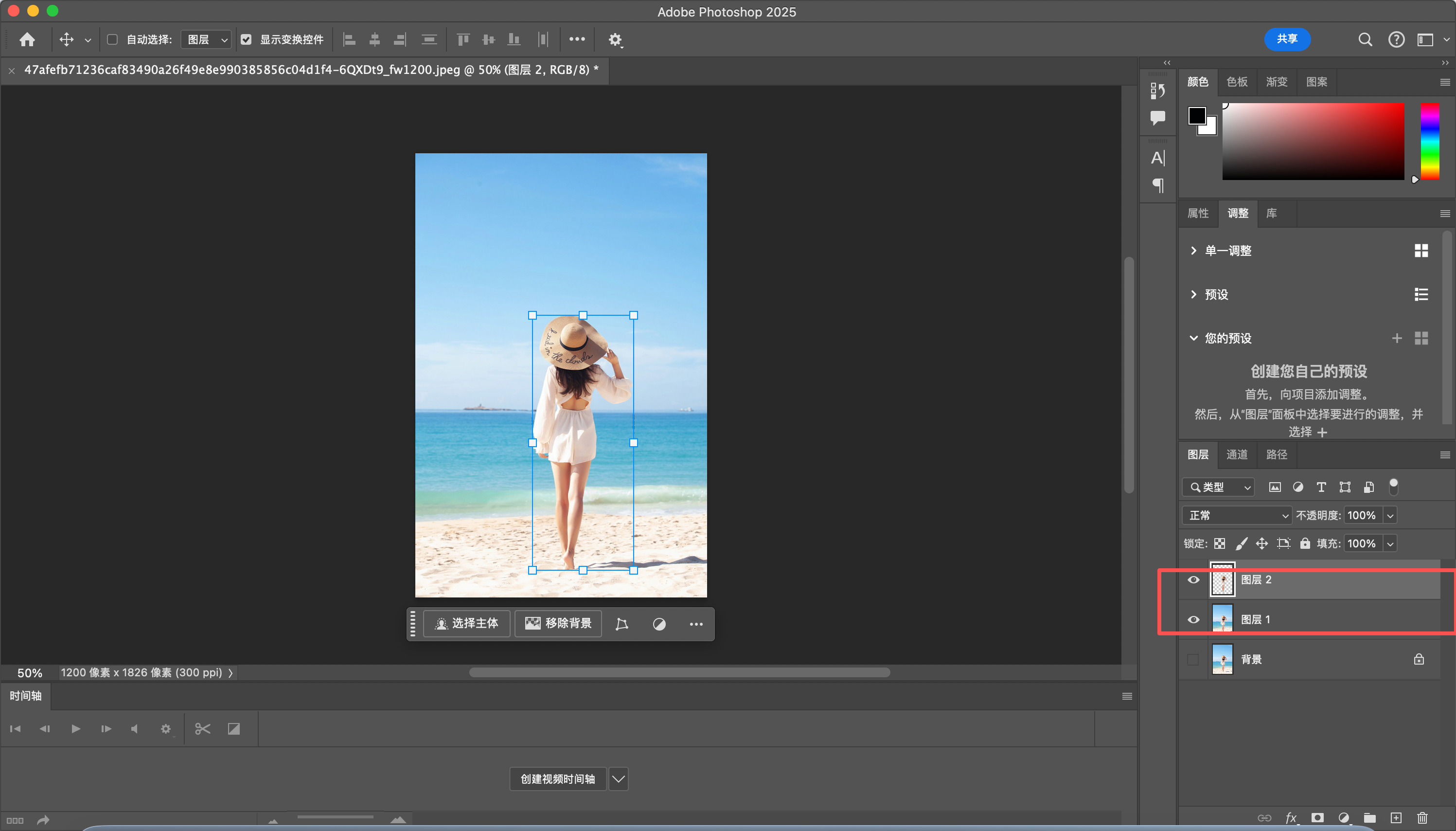Create a new layer with plus icon
This screenshot has width=1456, height=831.
[1396, 818]
